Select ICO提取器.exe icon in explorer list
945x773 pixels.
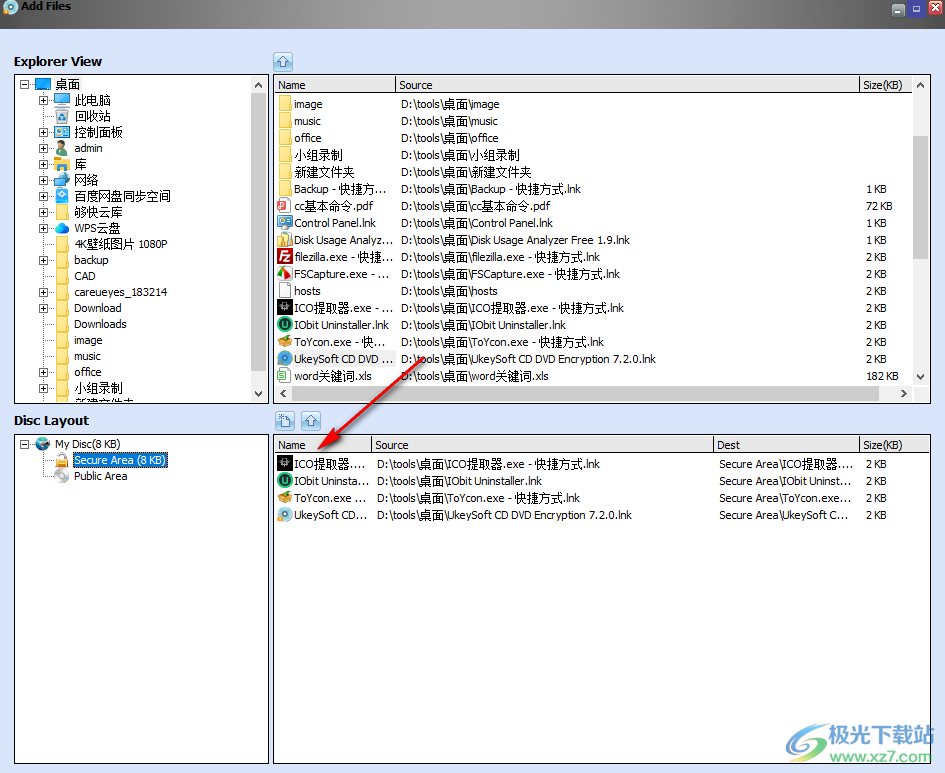[x=284, y=308]
